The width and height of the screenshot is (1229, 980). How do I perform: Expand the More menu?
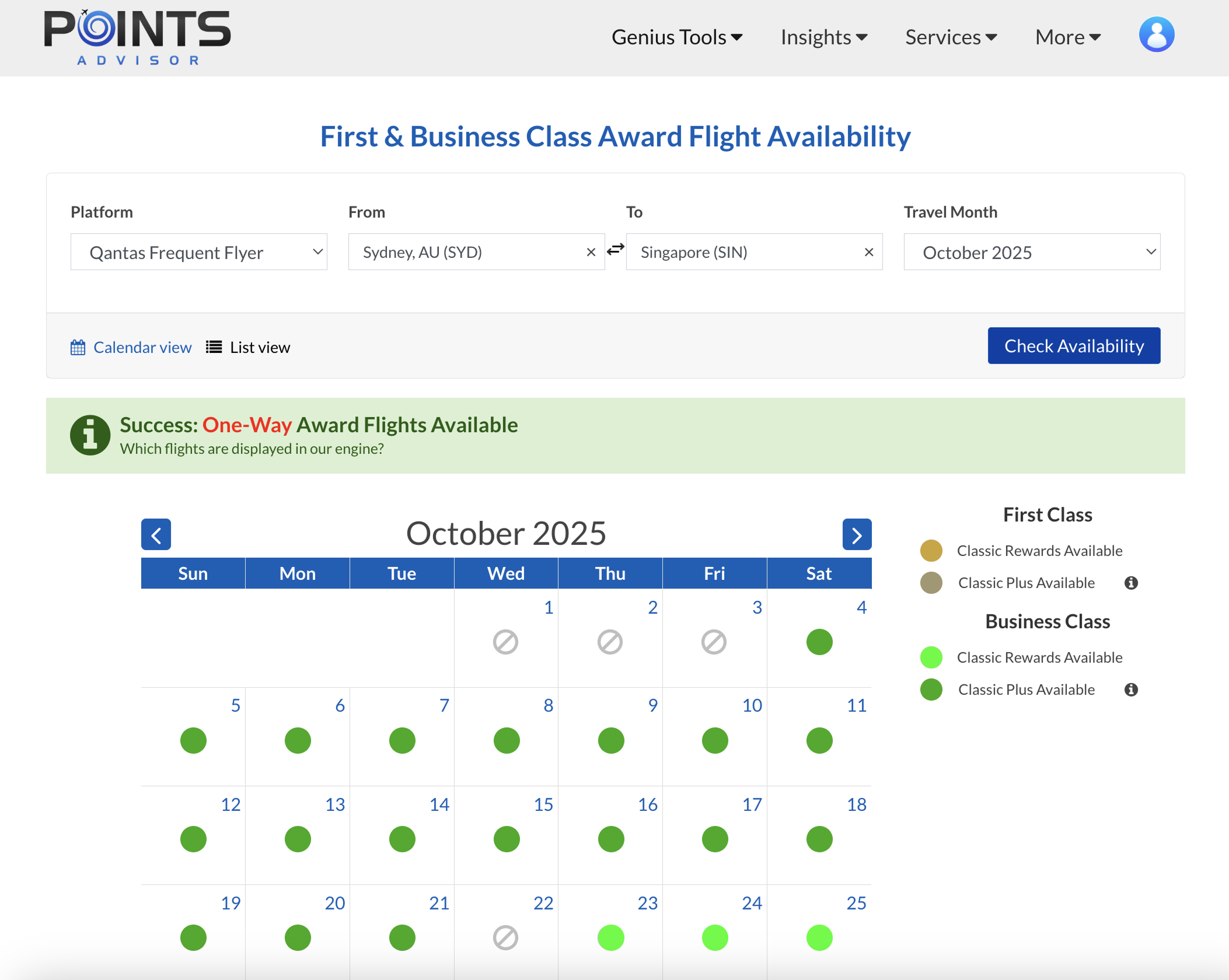(1068, 37)
